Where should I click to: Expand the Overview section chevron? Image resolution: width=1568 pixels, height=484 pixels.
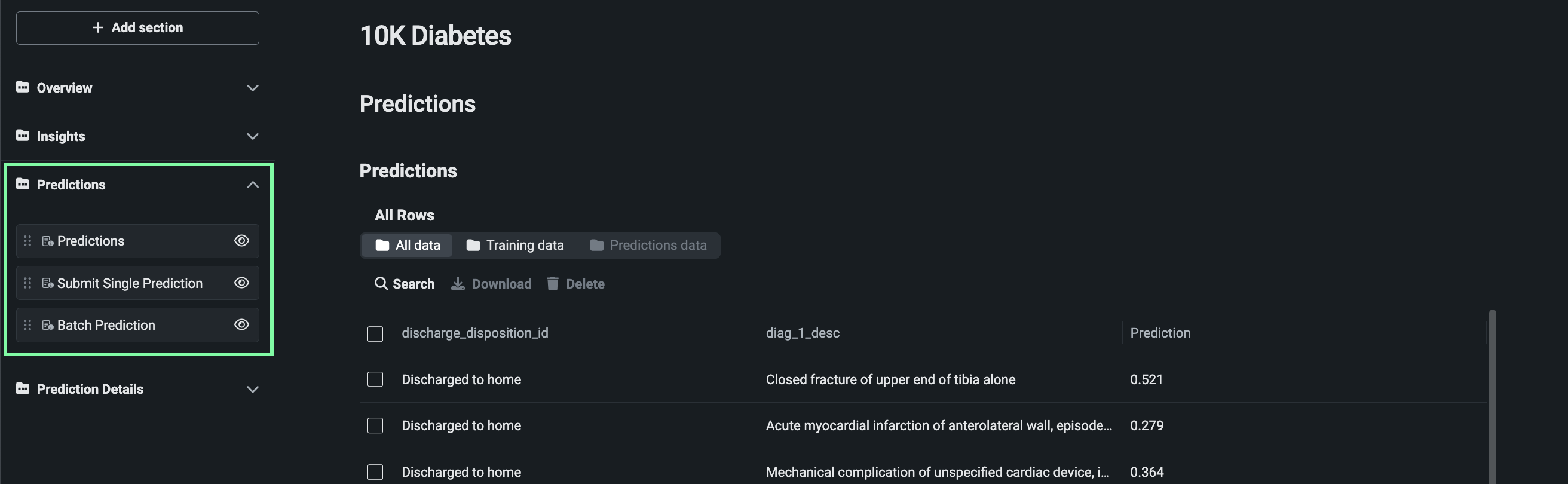coord(253,88)
